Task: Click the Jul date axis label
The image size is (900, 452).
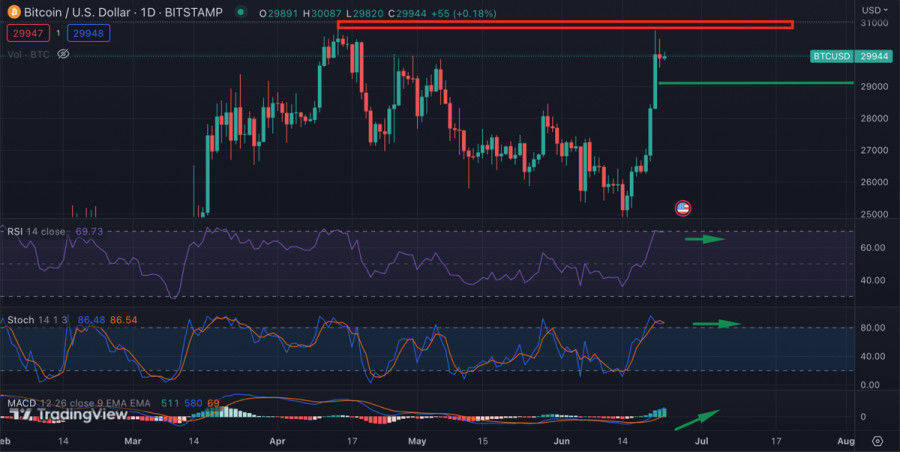Action: [x=701, y=441]
